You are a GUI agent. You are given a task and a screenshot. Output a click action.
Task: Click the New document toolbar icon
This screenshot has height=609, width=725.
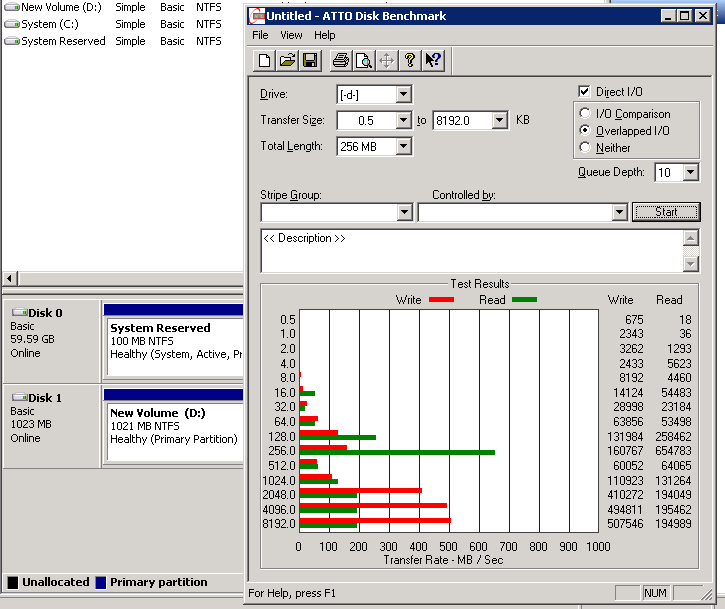click(264, 61)
